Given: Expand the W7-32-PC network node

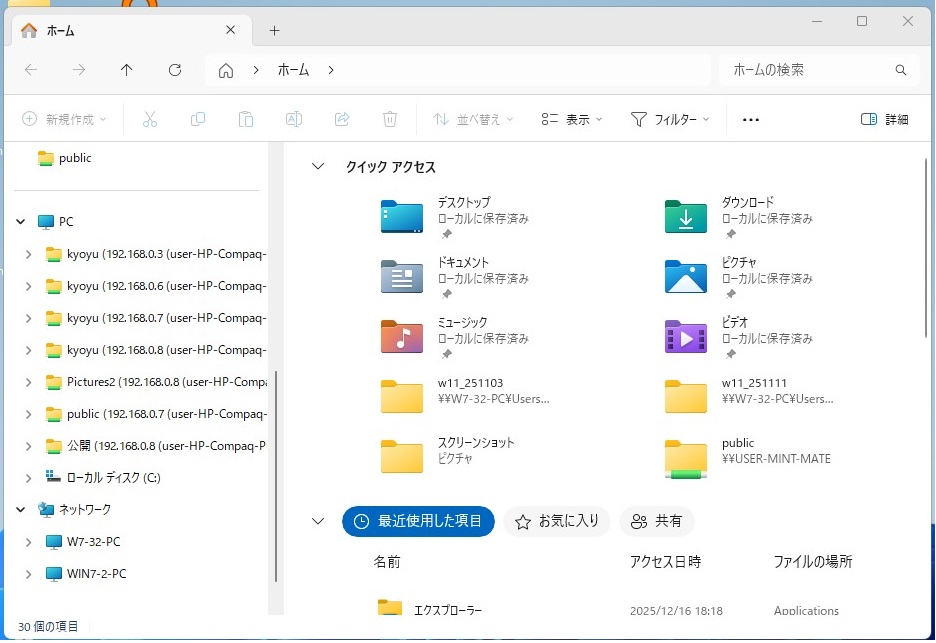Looking at the screenshot, I should pos(28,542).
